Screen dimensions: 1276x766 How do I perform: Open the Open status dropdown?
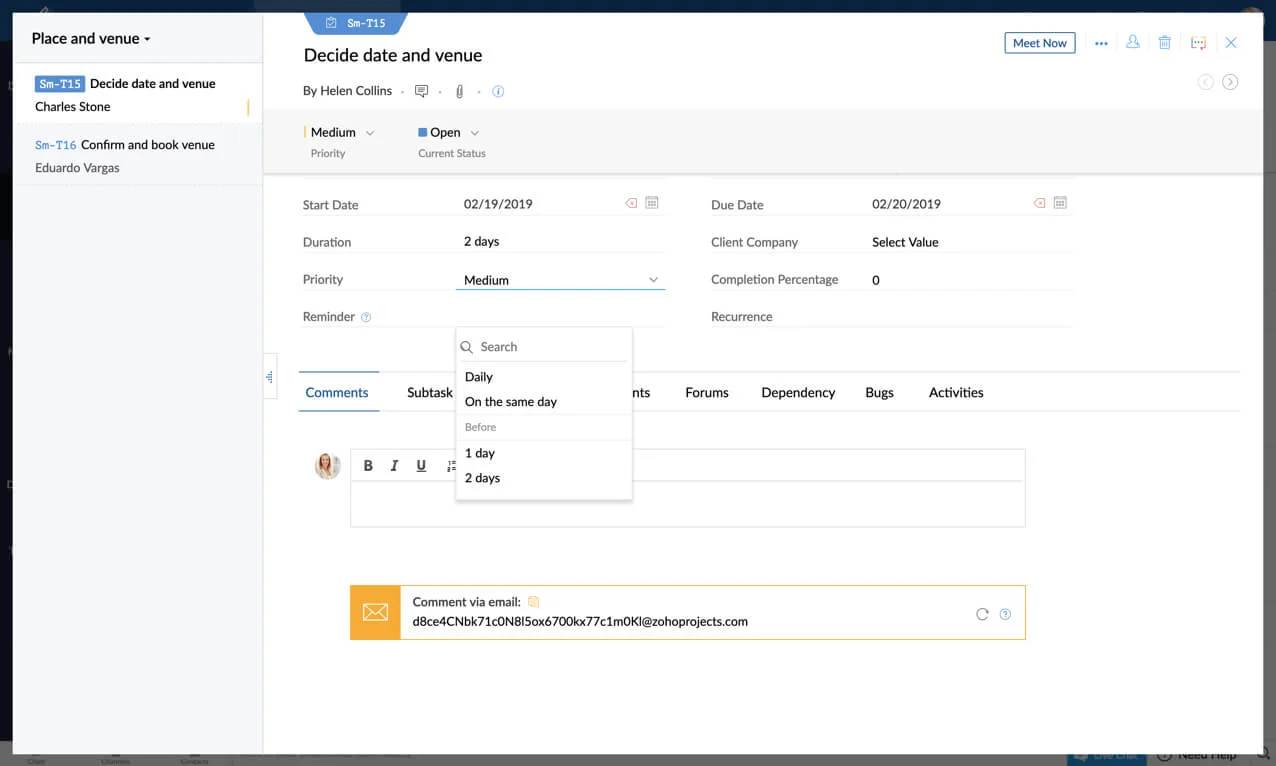coord(449,133)
